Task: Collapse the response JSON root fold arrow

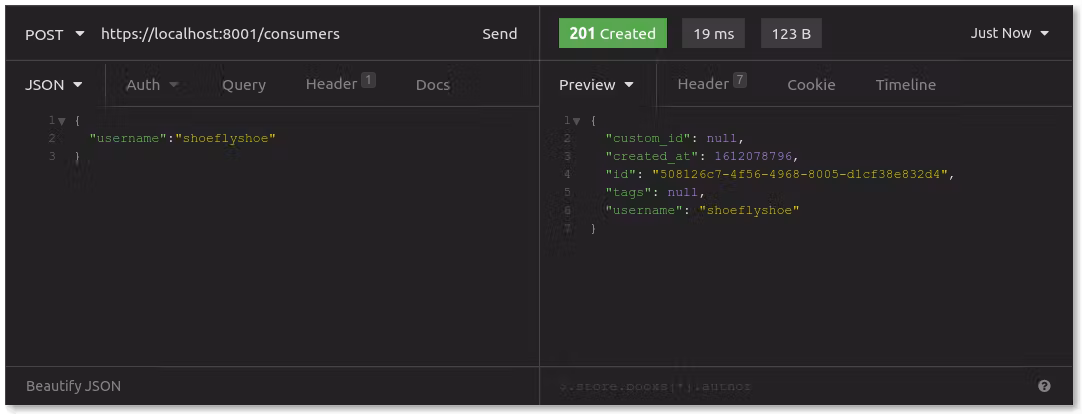Action: [x=579, y=121]
